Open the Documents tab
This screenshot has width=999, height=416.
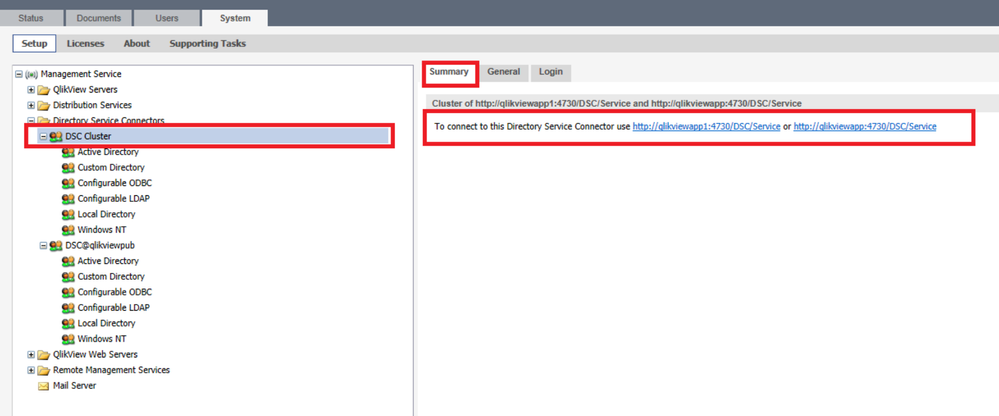click(x=99, y=18)
